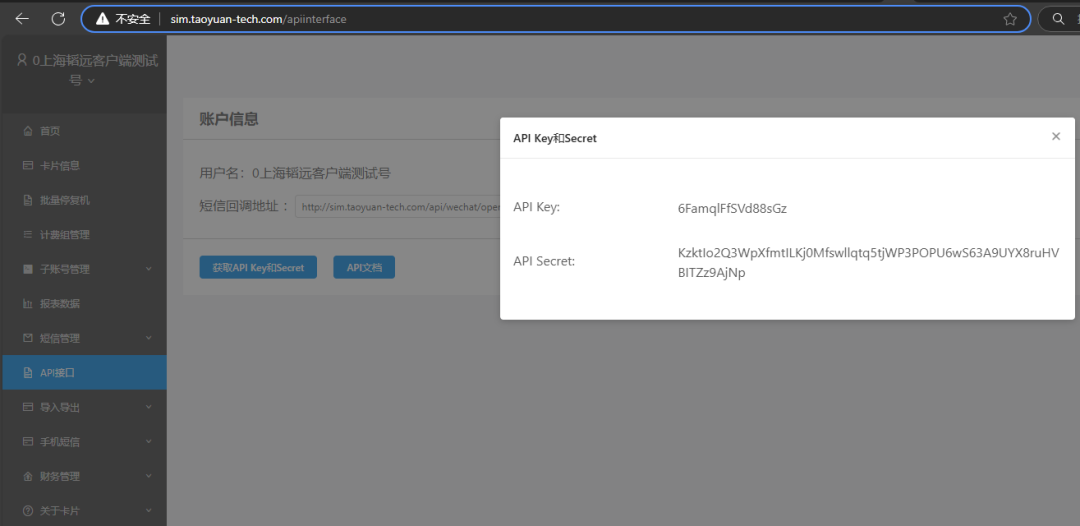
Task: Click the API文档 button
Action: (x=364, y=267)
